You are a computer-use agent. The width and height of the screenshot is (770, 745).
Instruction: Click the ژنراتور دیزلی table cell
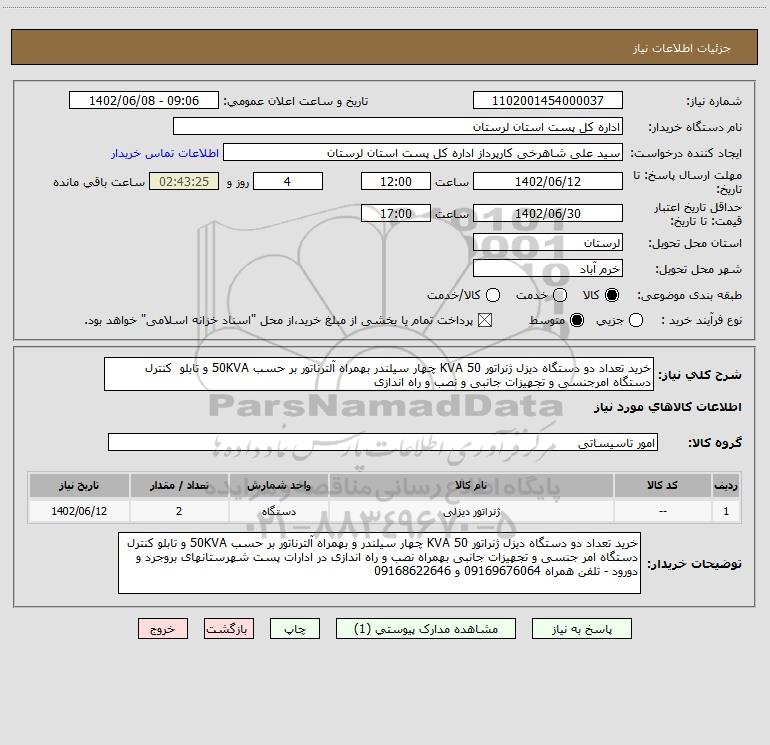click(x=471, y=511)
